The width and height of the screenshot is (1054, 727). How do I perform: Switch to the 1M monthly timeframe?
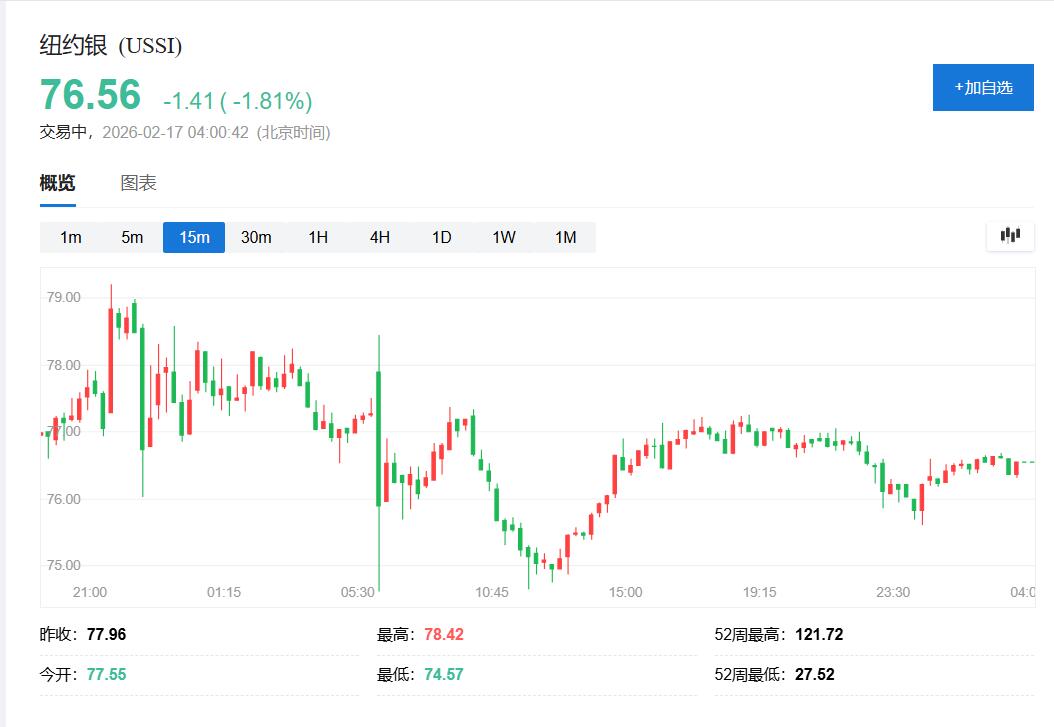click(x=566, y=237)
